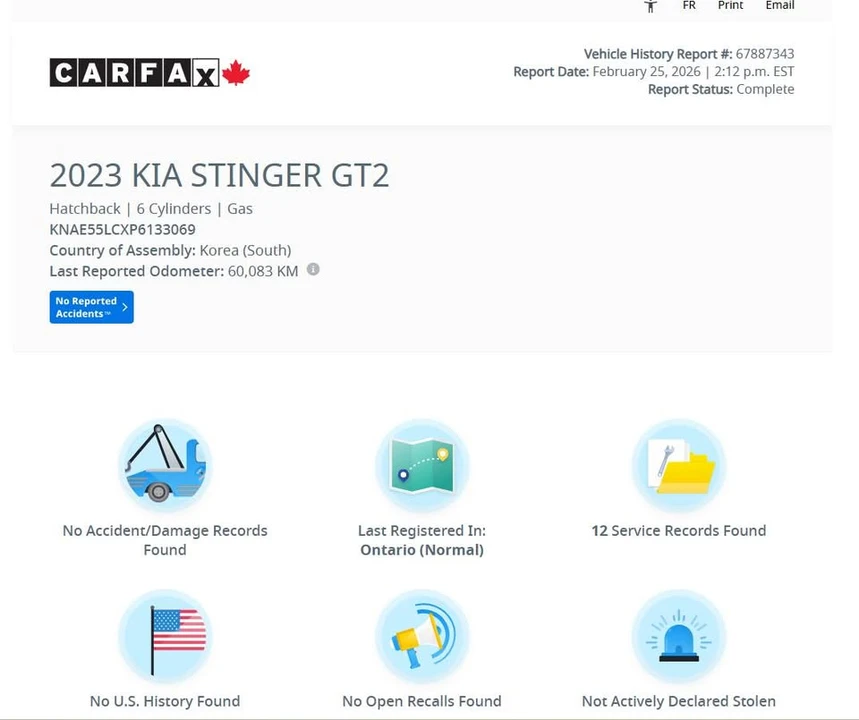Click report number 67887343
This screenshot has height=720, width=859.
[x=765, y=54]
